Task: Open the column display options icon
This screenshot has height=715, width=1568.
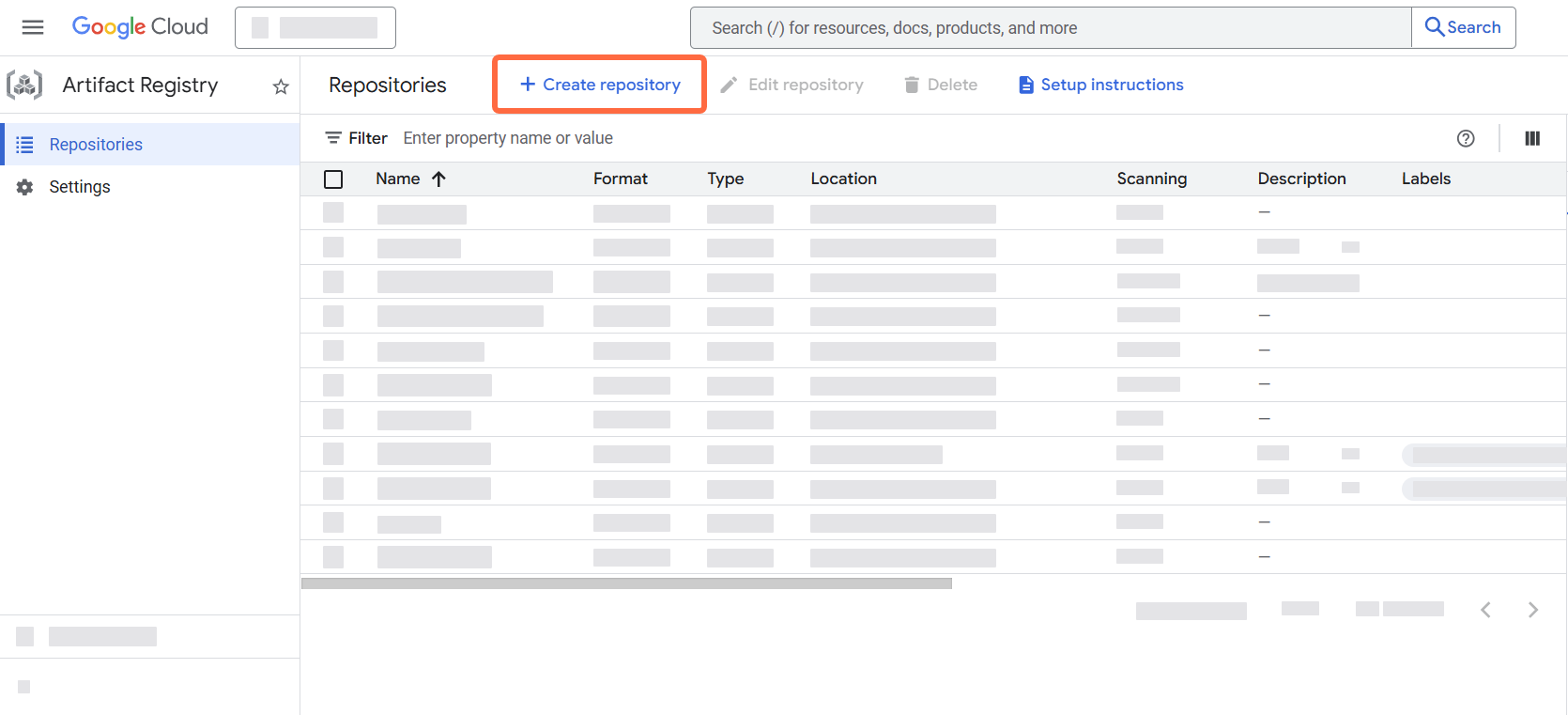Action: [x=1532, y=138]
